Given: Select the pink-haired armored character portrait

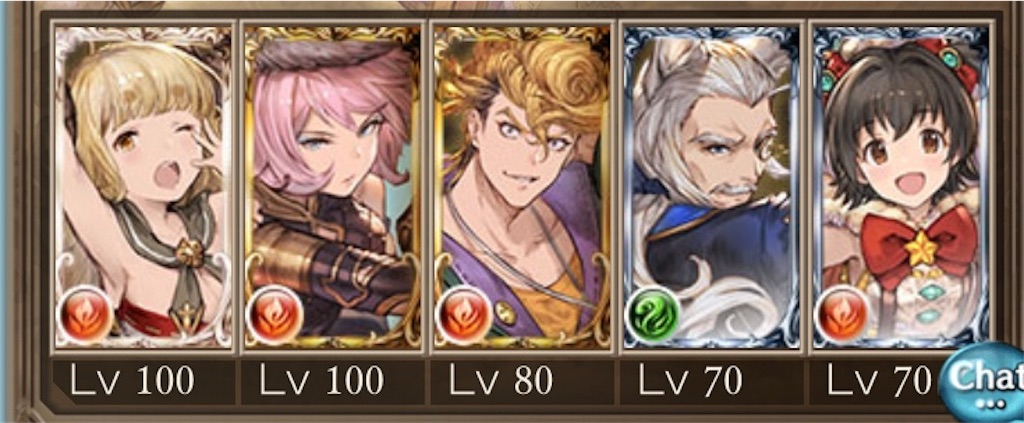Looking at the screenshot, I should (332, 186).
